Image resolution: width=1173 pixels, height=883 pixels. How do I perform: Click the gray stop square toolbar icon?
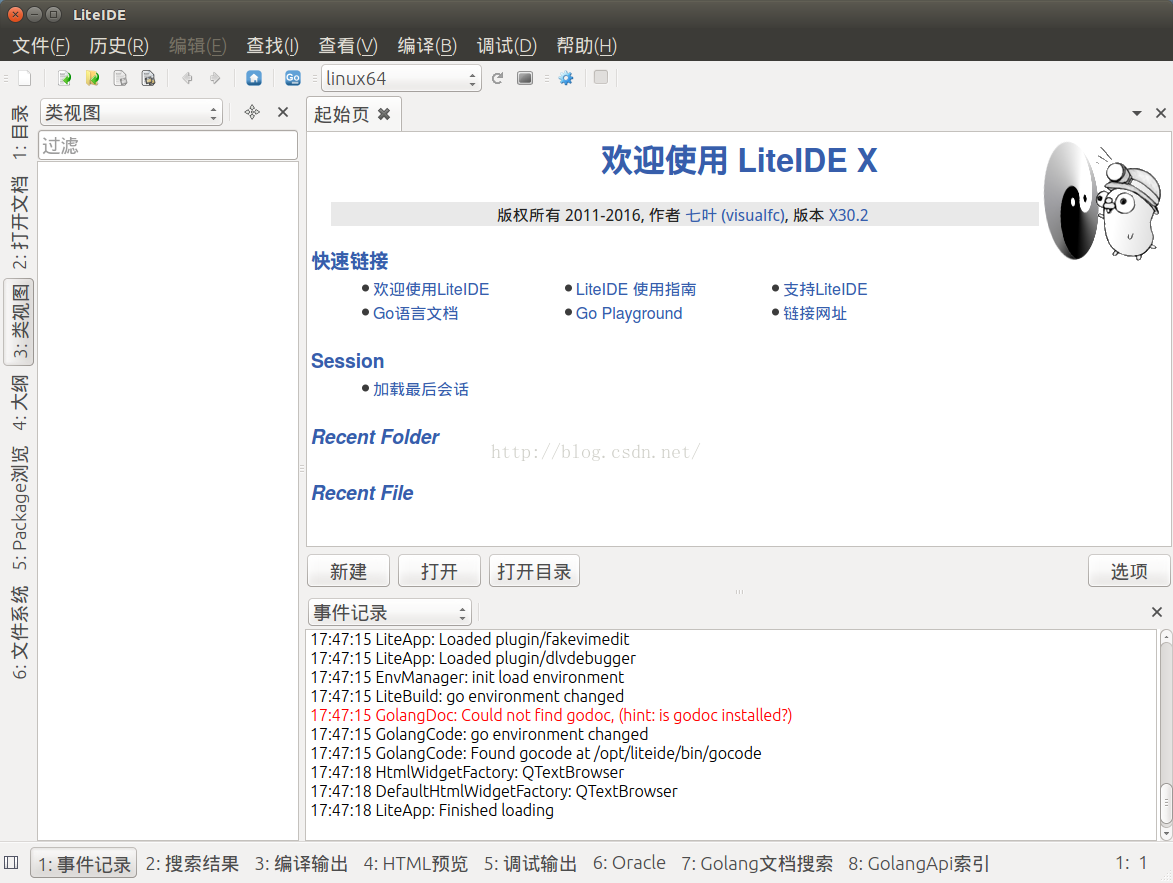pyautogui.click(x=601, y=77)
